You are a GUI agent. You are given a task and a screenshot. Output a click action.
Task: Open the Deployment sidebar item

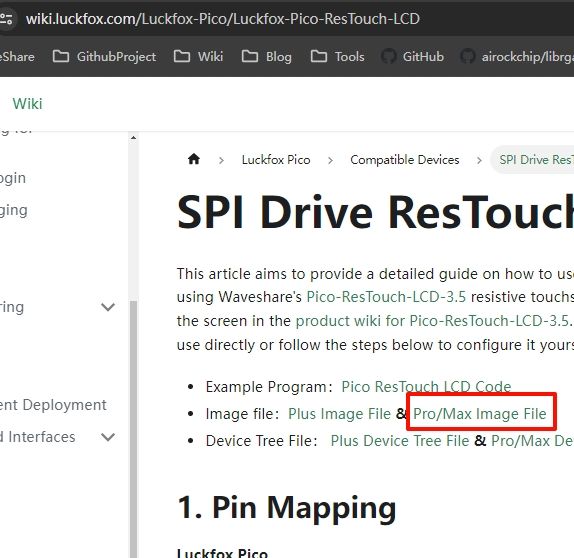pos(53,405)
